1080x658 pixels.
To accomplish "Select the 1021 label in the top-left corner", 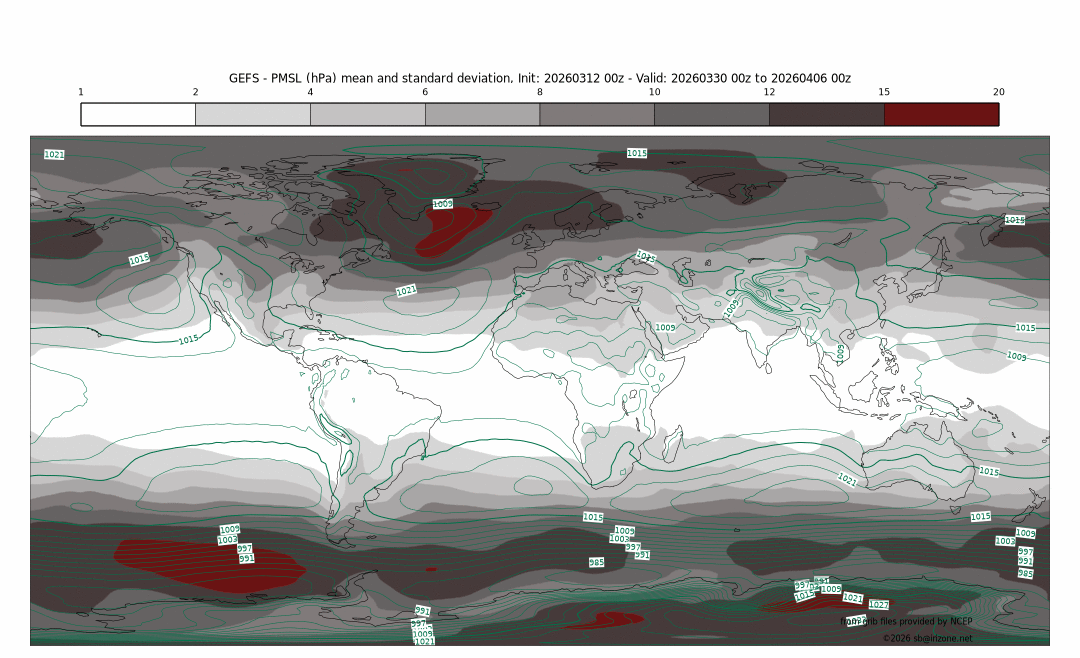I will click(55, 154).
